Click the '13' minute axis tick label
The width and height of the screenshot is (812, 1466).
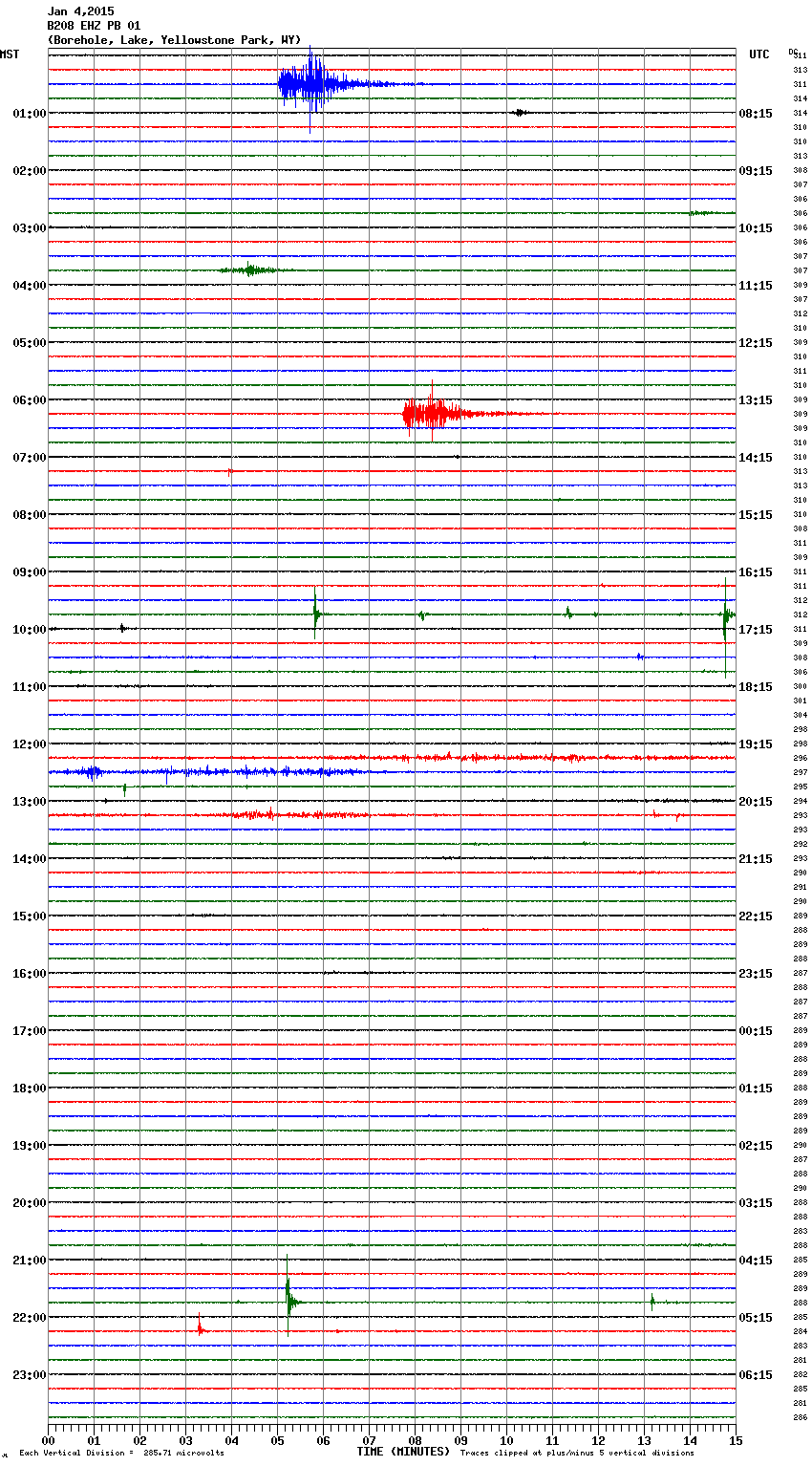[644, 1441]
